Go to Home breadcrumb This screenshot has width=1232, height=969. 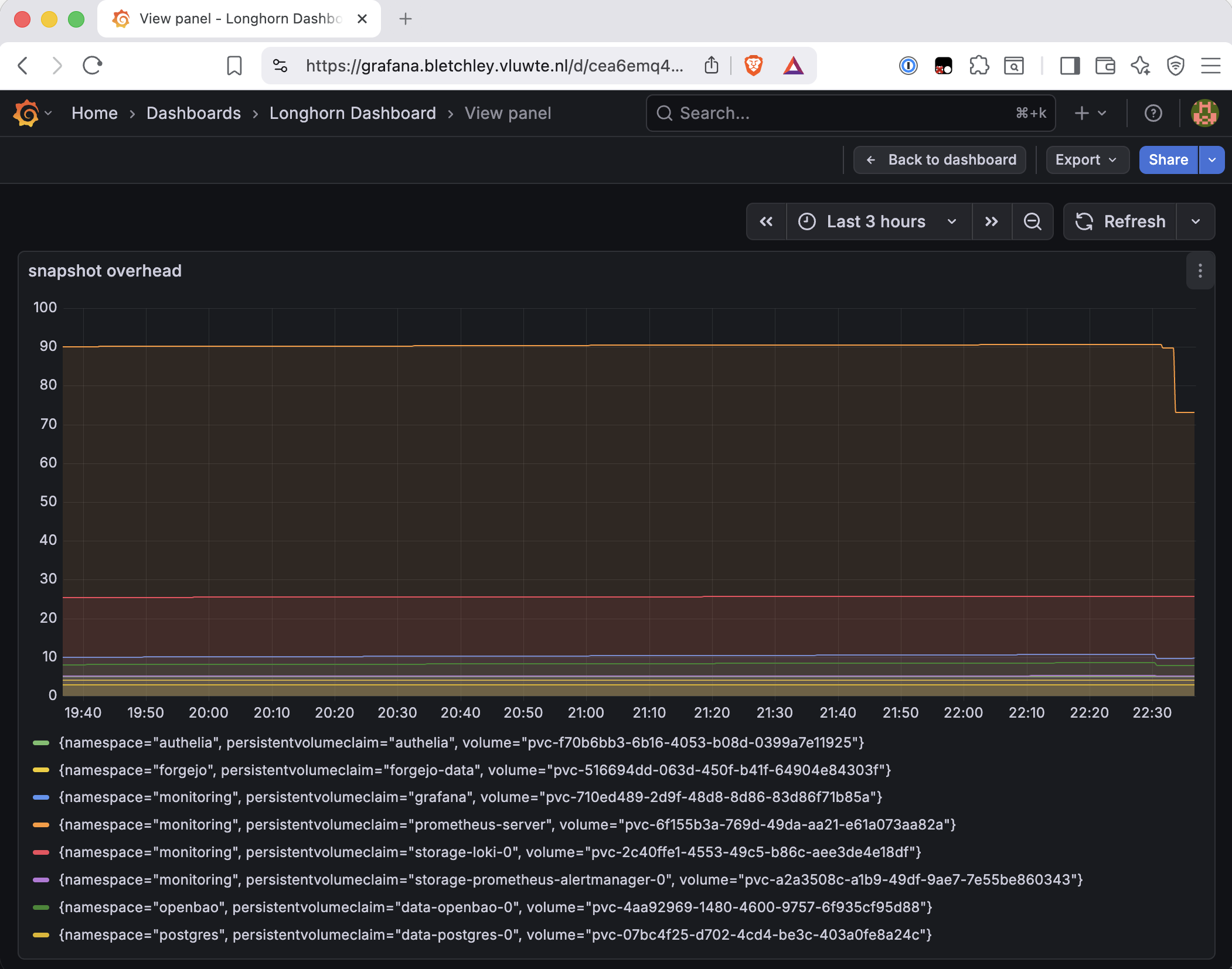click(x=95, y=113)
